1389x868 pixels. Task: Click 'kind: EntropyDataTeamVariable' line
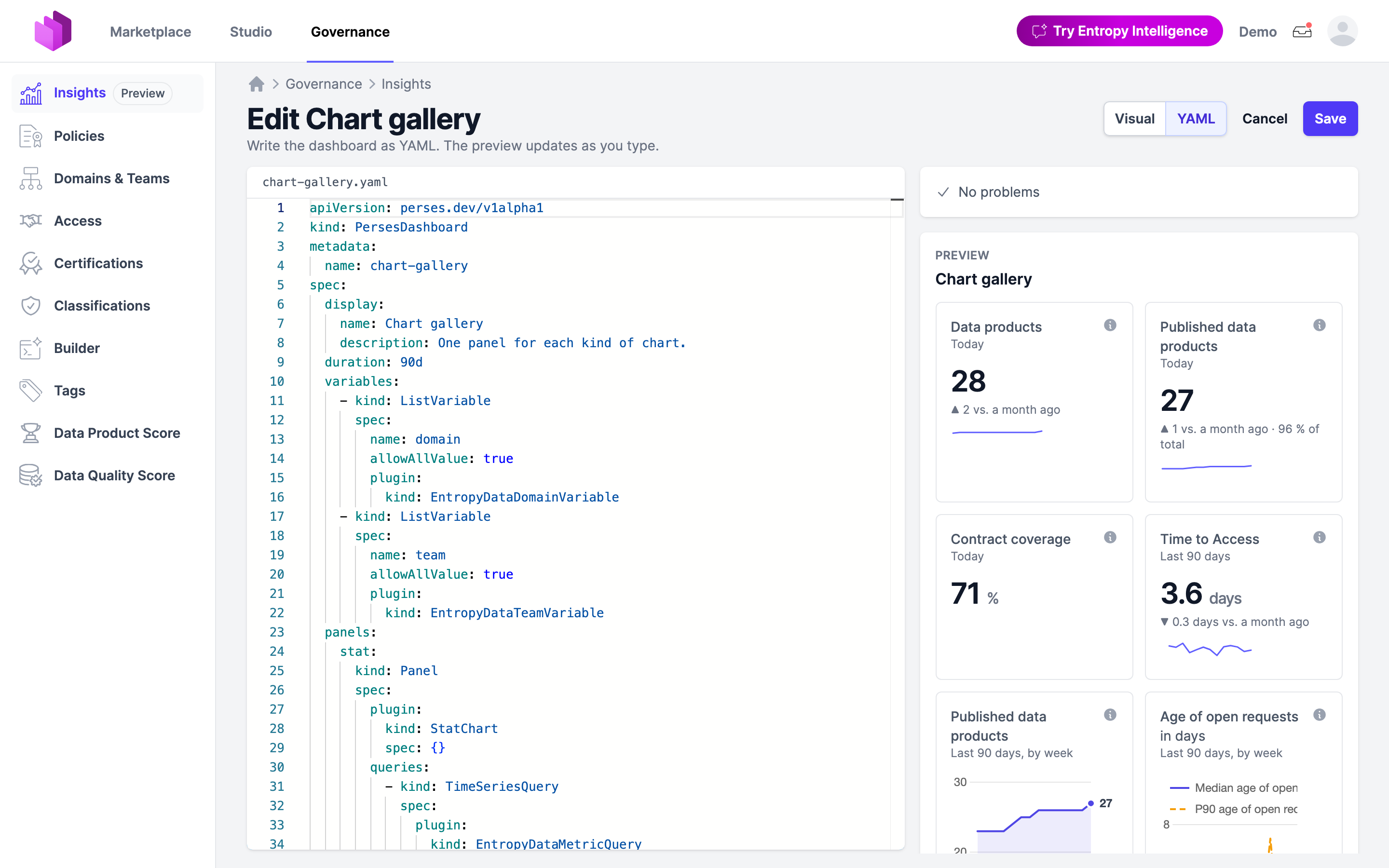(x=494, y=613)
